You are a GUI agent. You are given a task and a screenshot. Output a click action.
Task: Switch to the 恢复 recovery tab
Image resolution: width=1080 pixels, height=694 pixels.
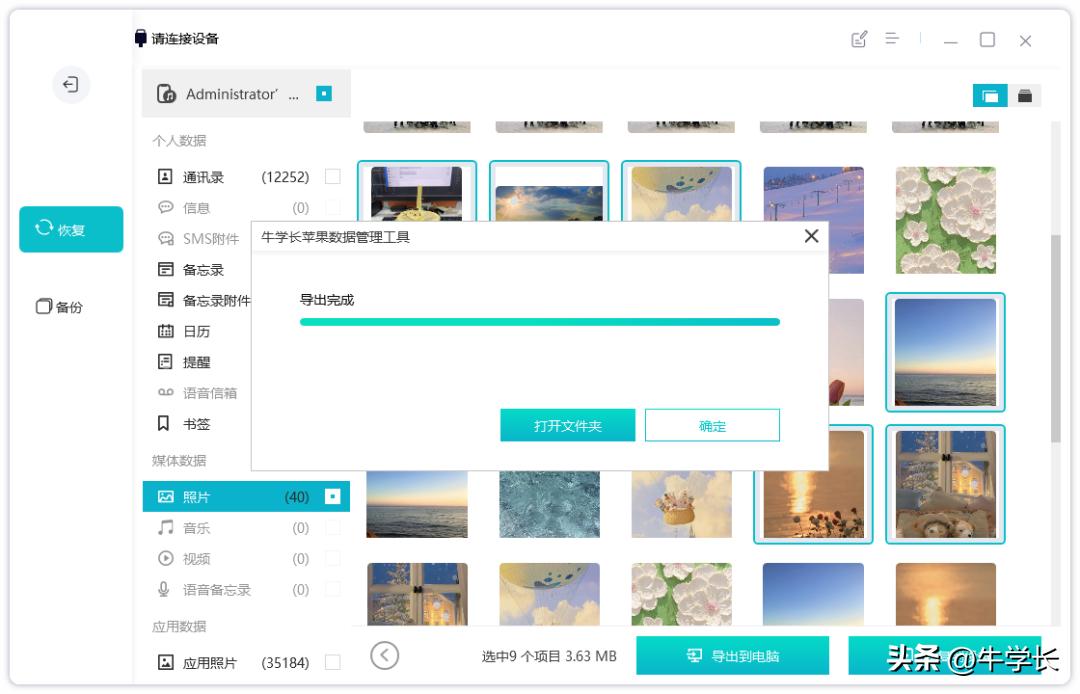69,229
